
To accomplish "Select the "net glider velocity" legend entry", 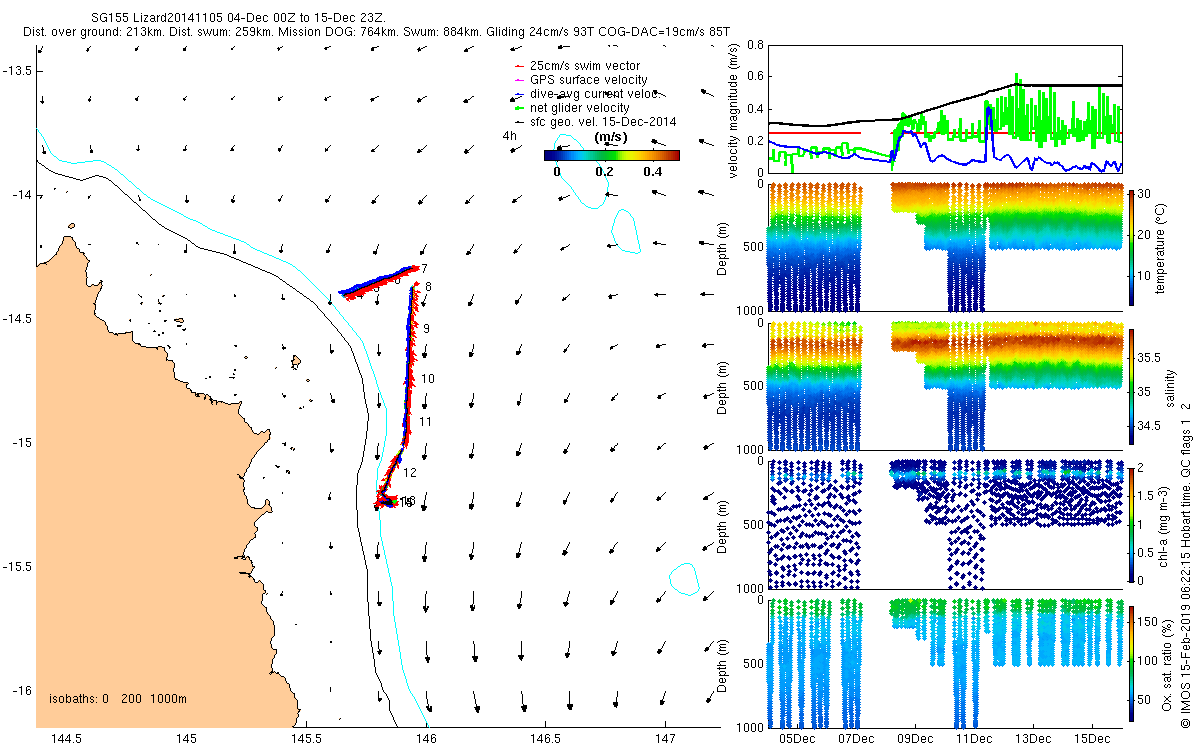I will tap(579, 108).
